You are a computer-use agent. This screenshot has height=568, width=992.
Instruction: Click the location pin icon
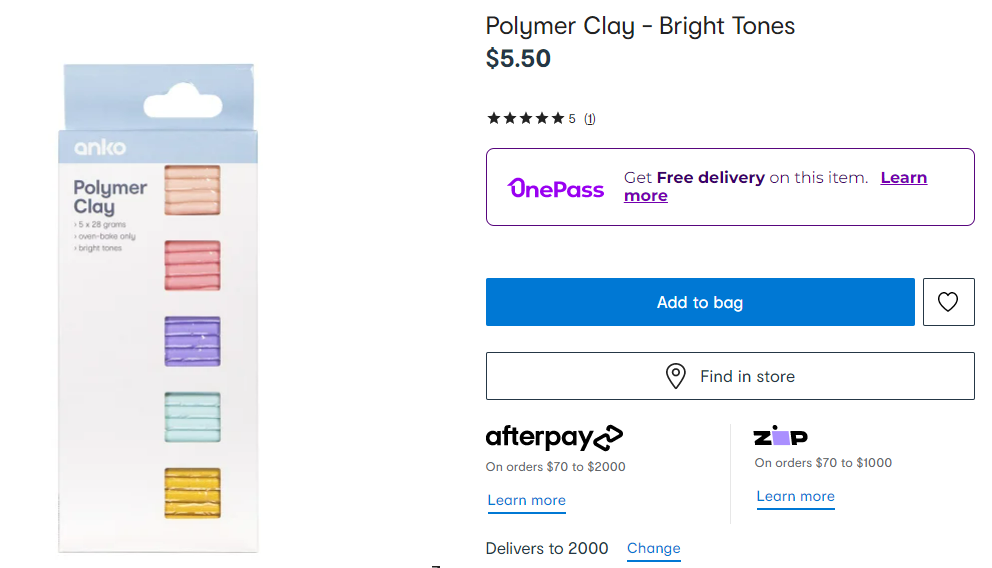(x=676, y=376)
